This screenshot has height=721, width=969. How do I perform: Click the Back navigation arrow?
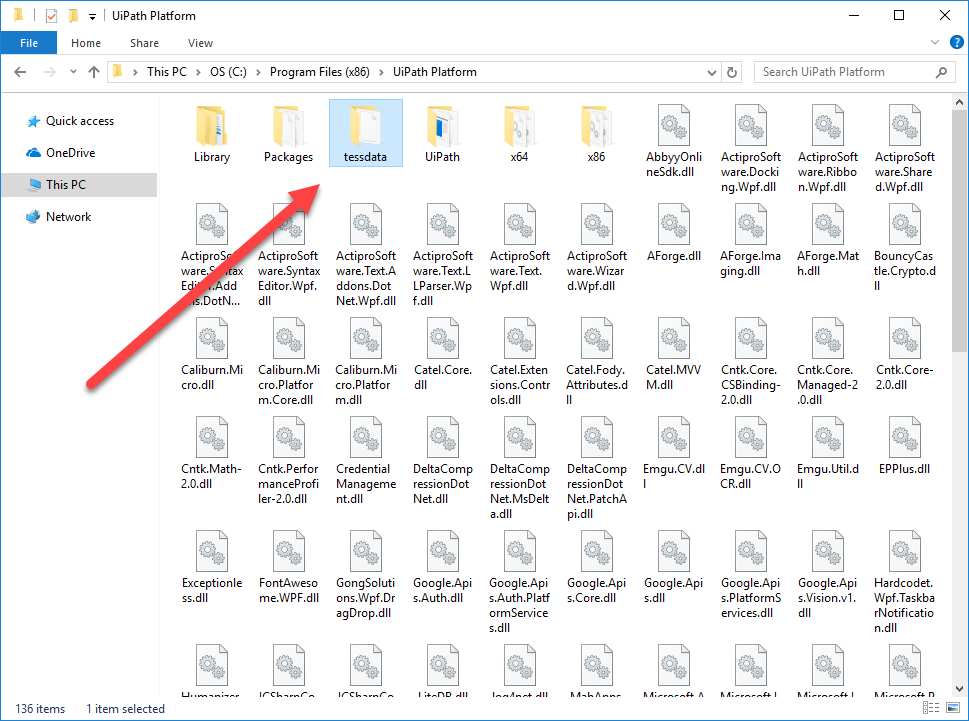click(20, 71)
